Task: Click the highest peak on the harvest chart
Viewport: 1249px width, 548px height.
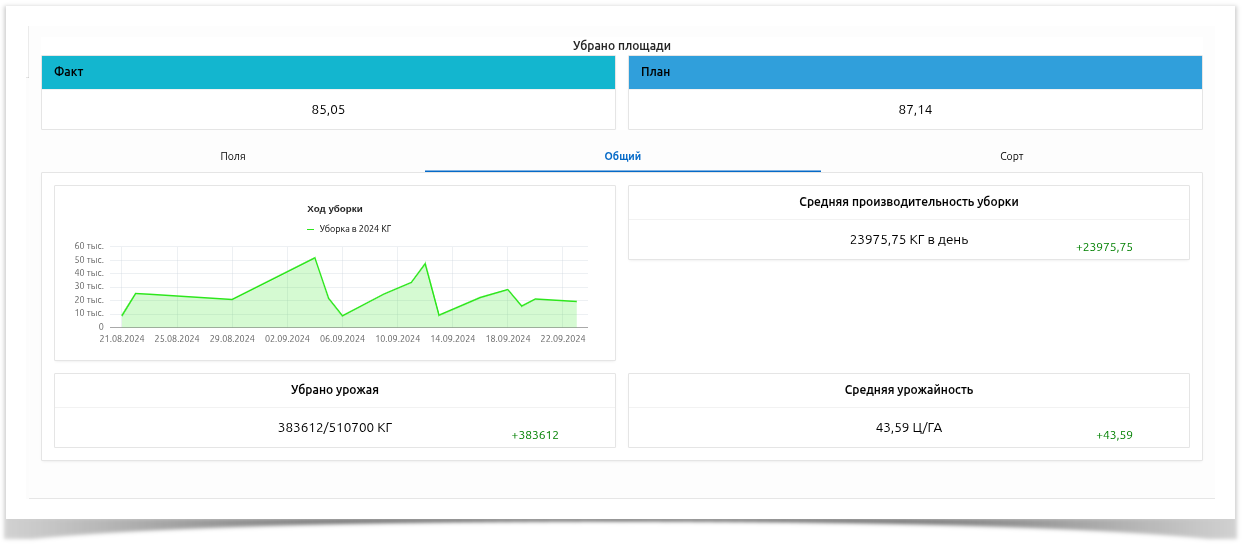Action: click(x=315, y=258)
